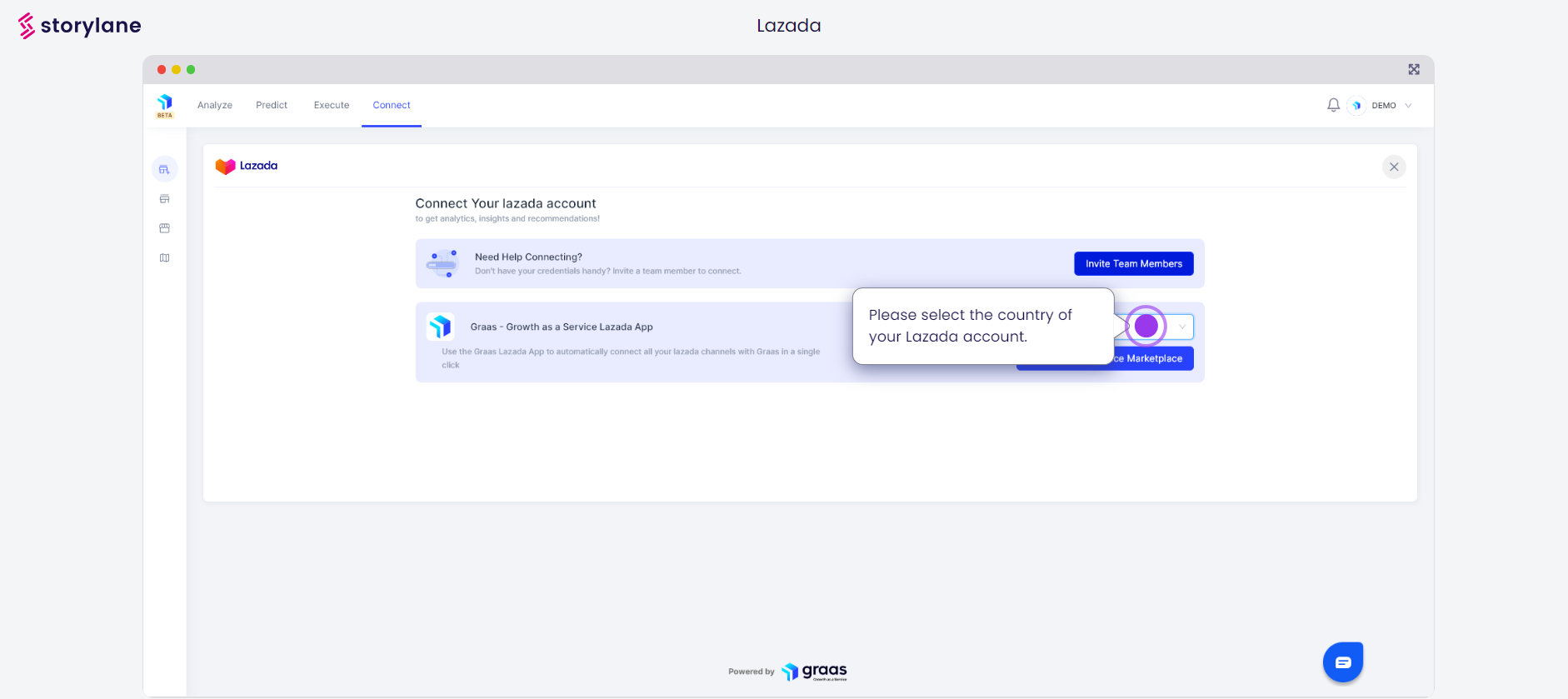1568x699 pixels.
Task: Click the DEMO account avatar
Action: pos(1356,106)
